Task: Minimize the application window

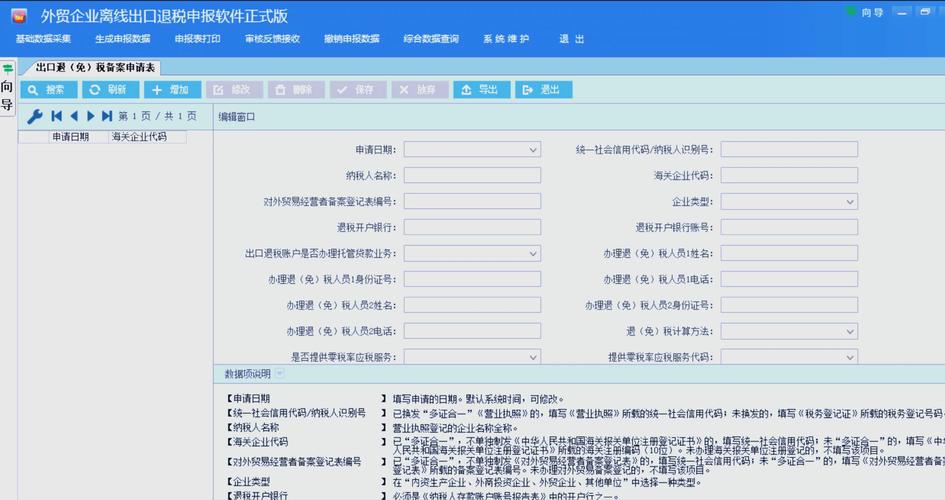Action: click(x=902, y=12)
